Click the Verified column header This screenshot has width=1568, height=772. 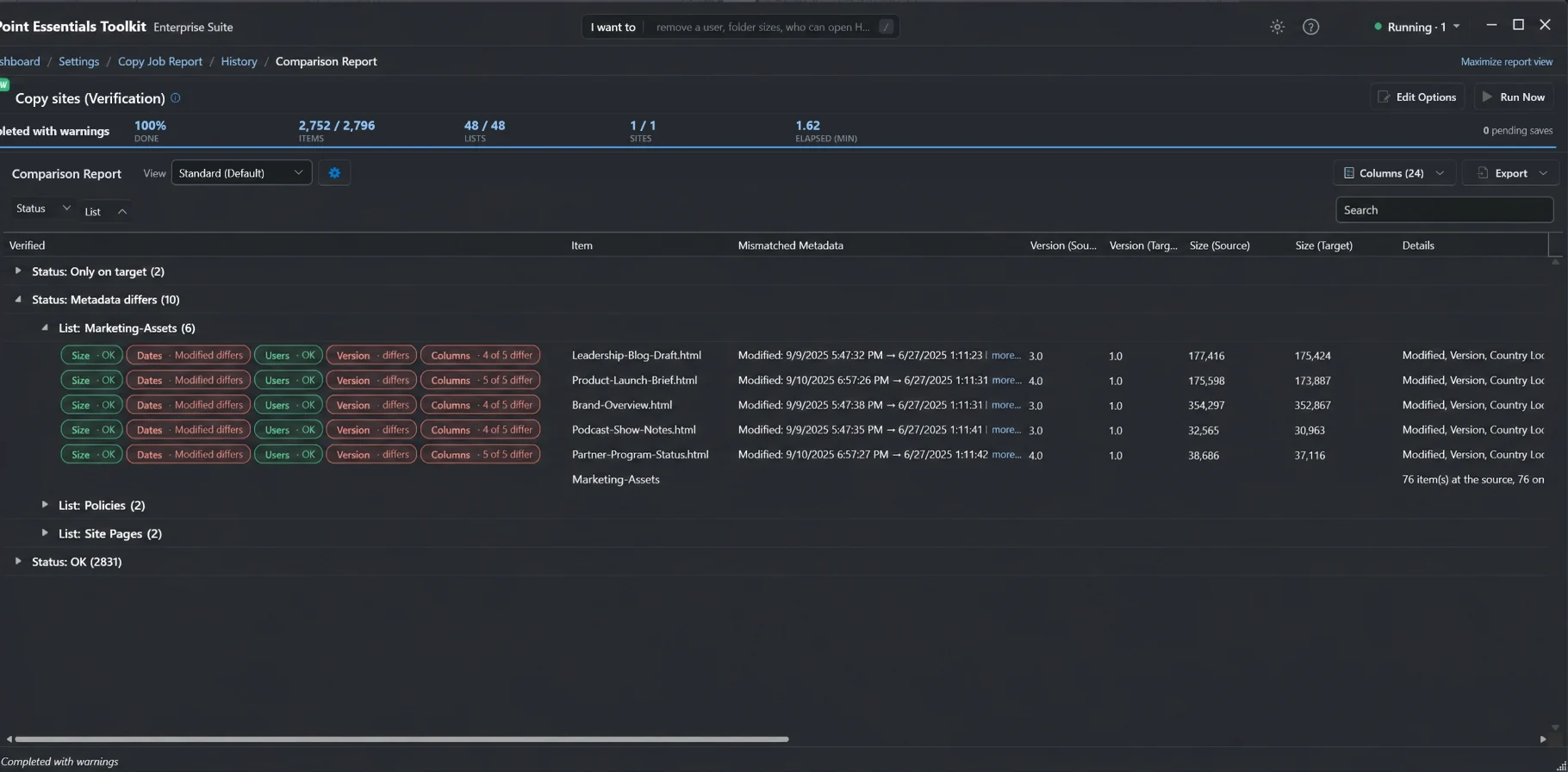click(27, 246)
